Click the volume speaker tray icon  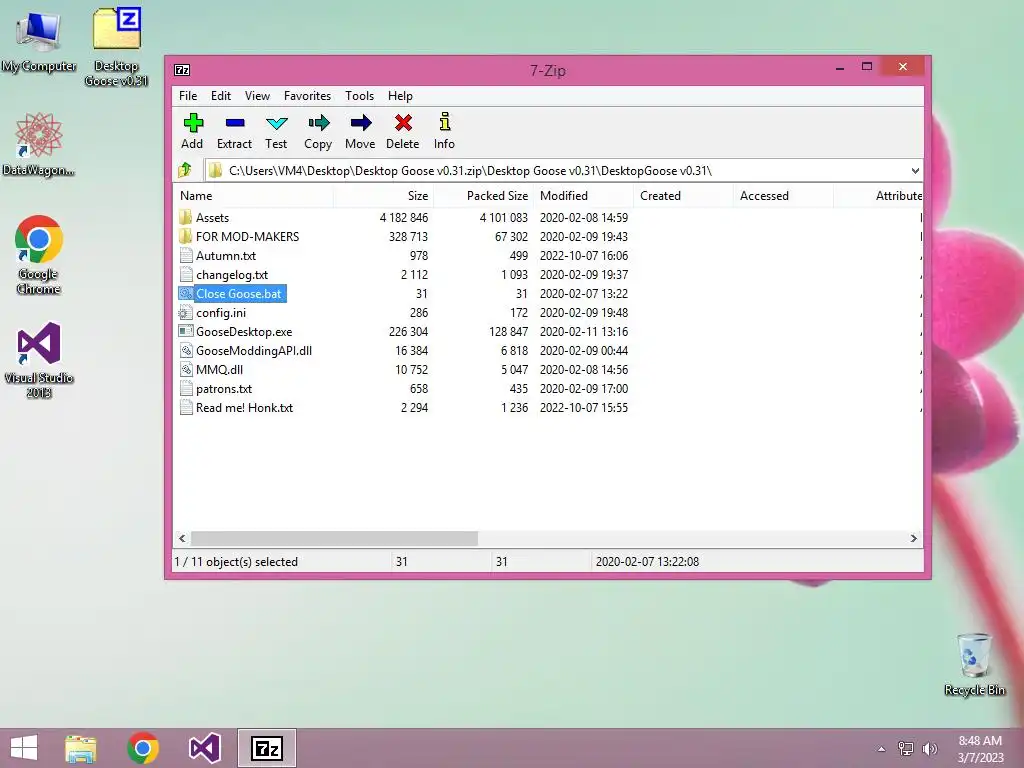point(930,749)
